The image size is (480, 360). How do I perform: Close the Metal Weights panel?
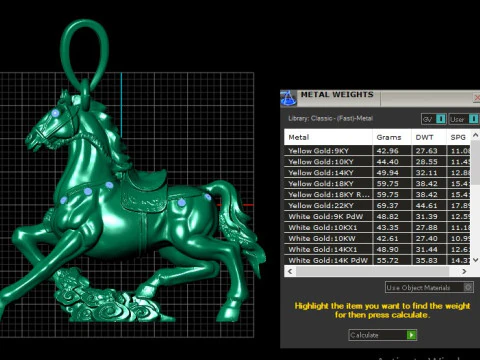point(477,98)
